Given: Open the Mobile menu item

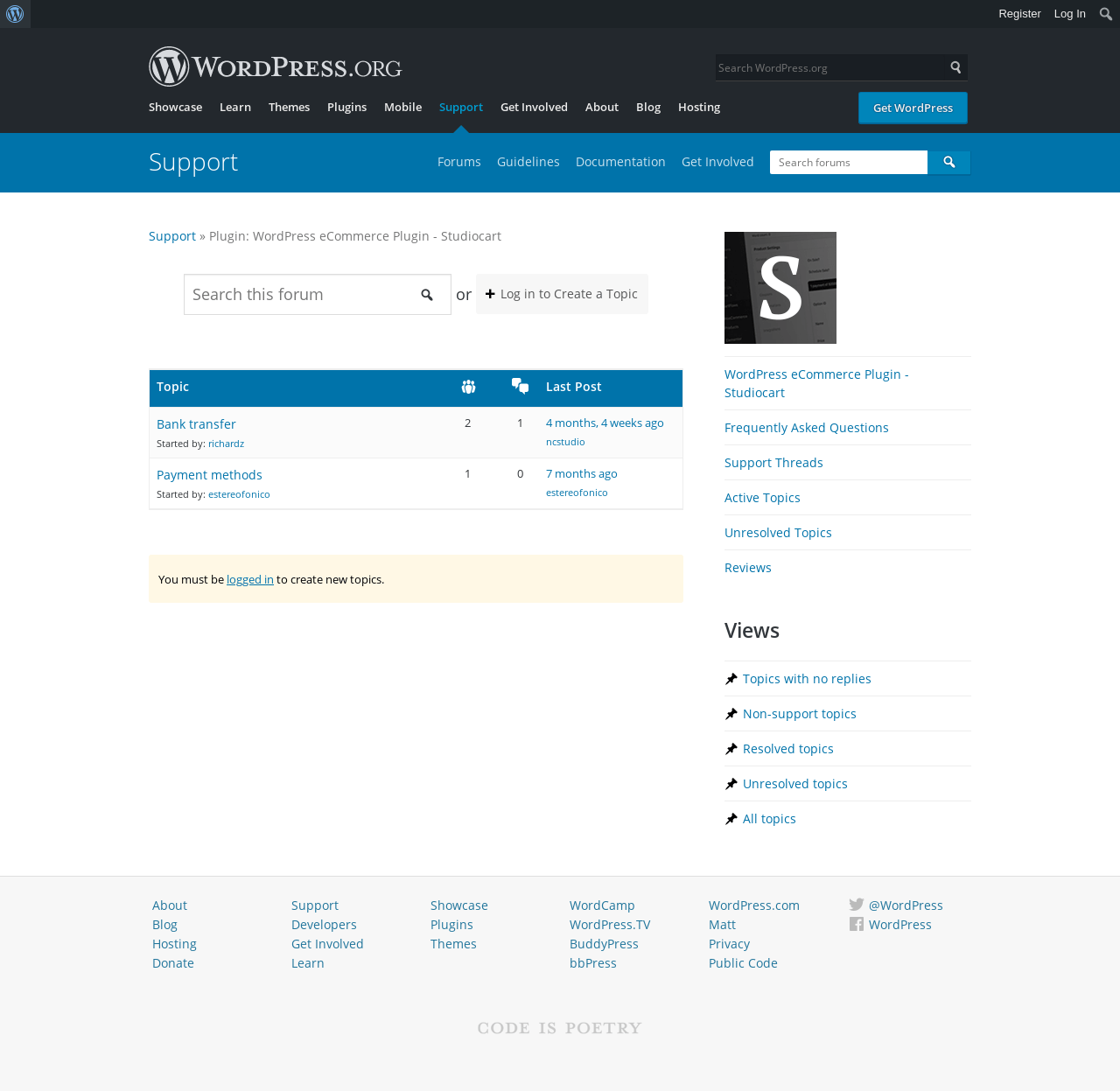Looking at the screenshot, I should coord(402,108).
